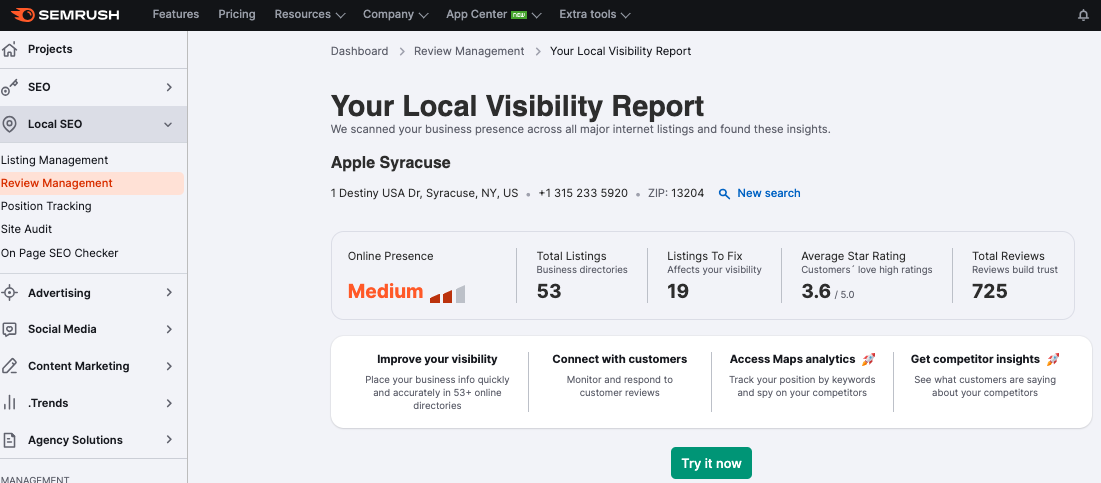Viewport: 1101px width, 483px height.
Task: Click the Agency Solutions document icon
Action: (x=9, y=440)
